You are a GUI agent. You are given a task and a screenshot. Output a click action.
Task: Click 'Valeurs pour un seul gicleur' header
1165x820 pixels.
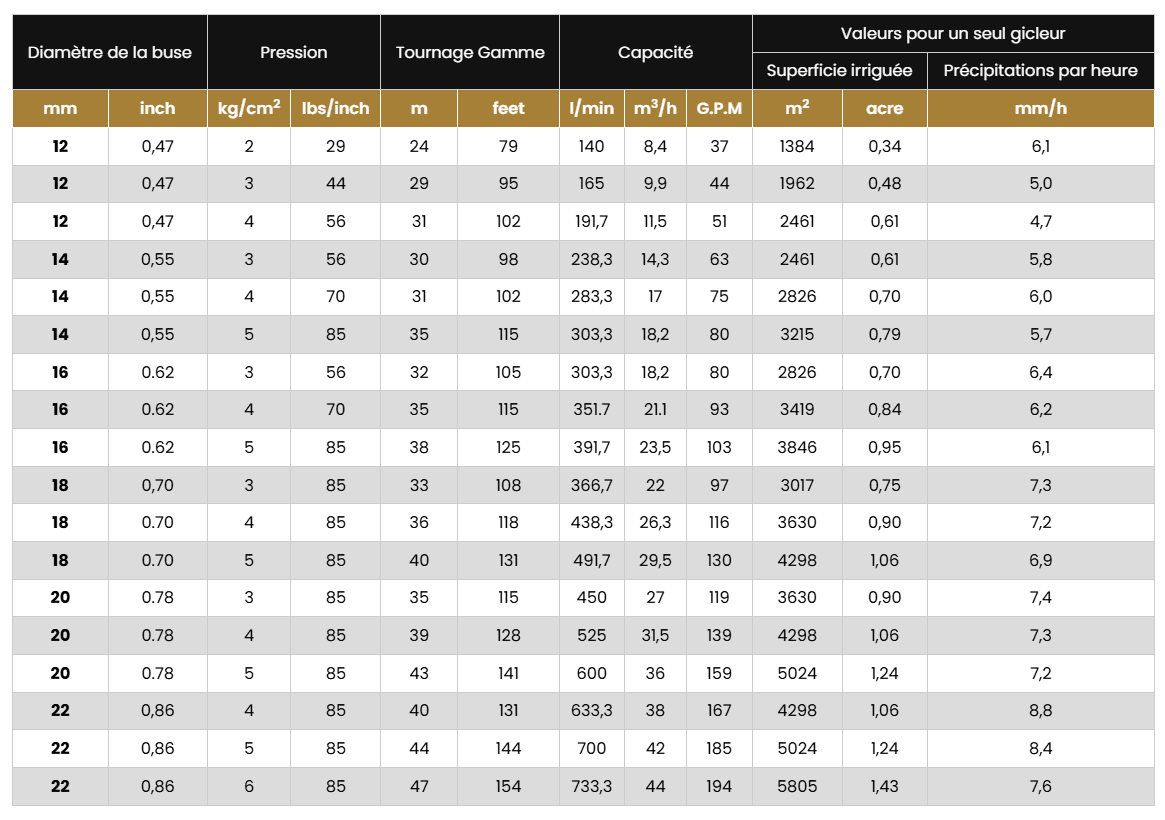pyautogui.click(x=952, y=33)
